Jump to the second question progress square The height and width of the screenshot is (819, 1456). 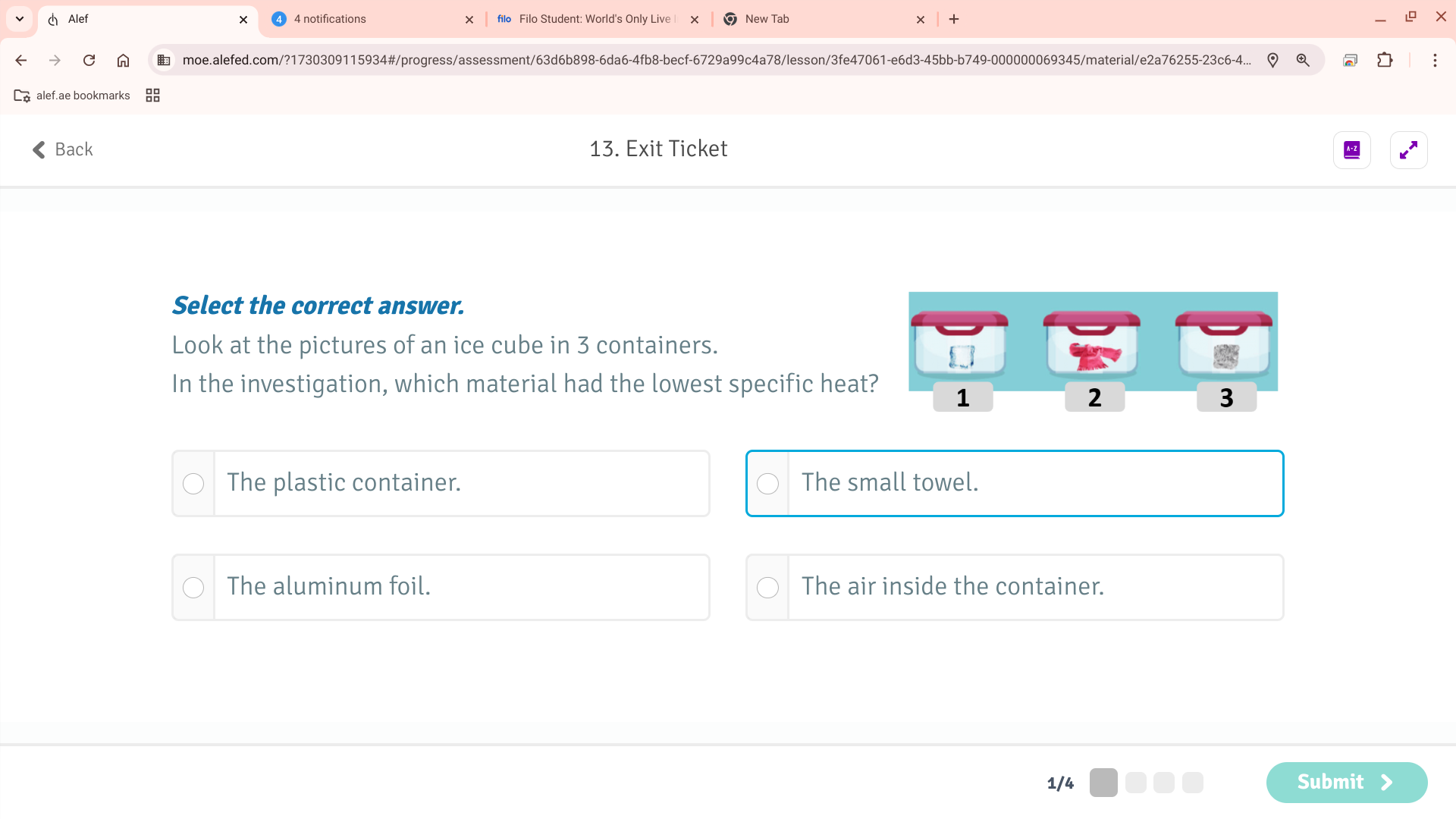1135,783
